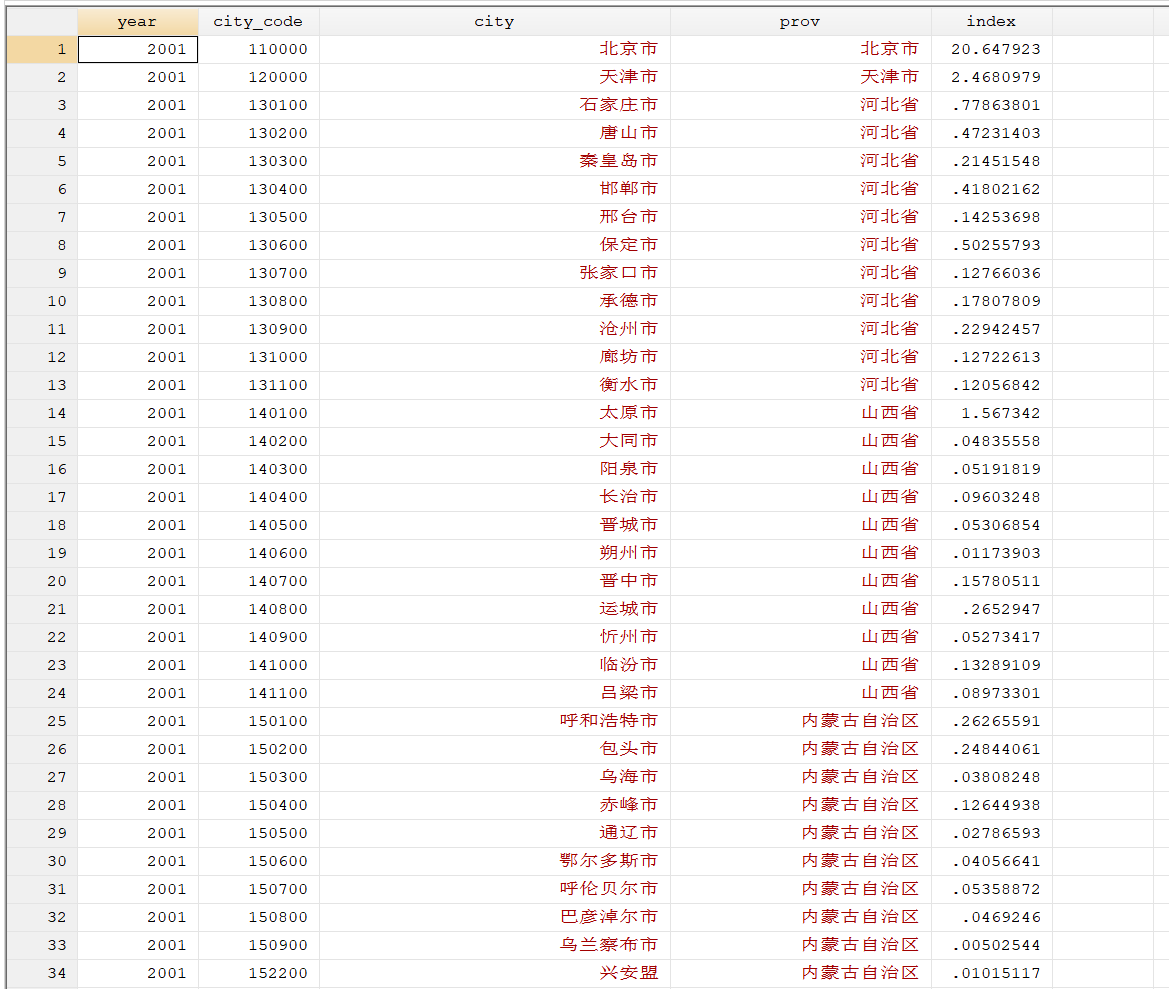Click city cell 运城市
1169x989 pixels.
(x=494, y=609)
